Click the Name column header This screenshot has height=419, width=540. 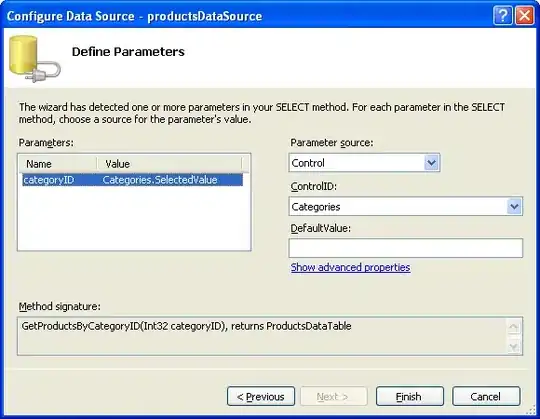[58, 164]
